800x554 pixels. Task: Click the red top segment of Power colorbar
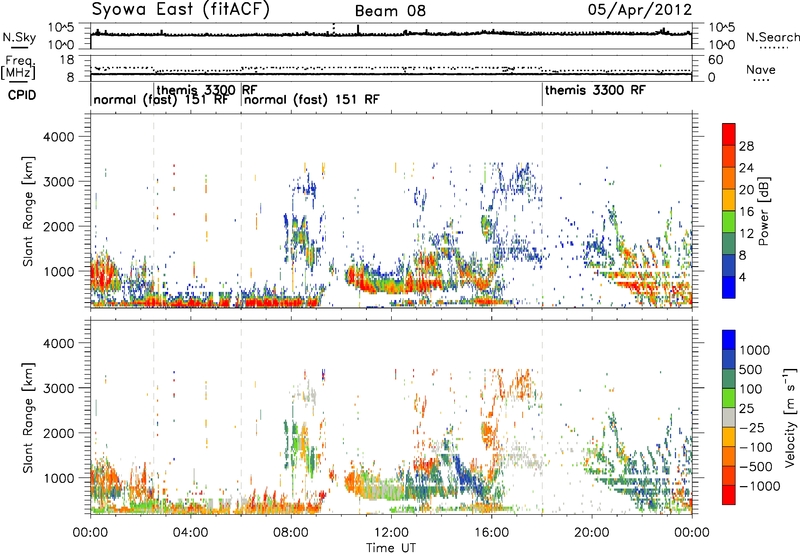click(x=729, y=134)
